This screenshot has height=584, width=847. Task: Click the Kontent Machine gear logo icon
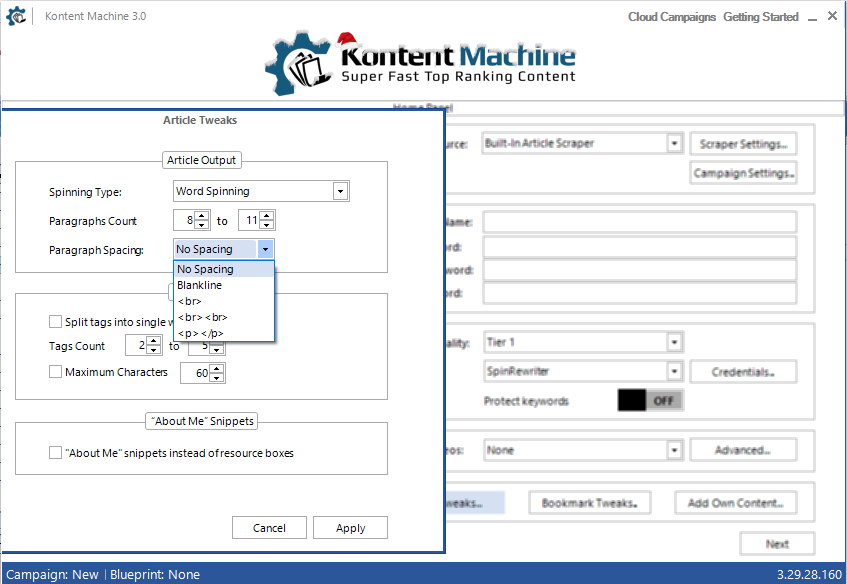[x=16, y=16]
